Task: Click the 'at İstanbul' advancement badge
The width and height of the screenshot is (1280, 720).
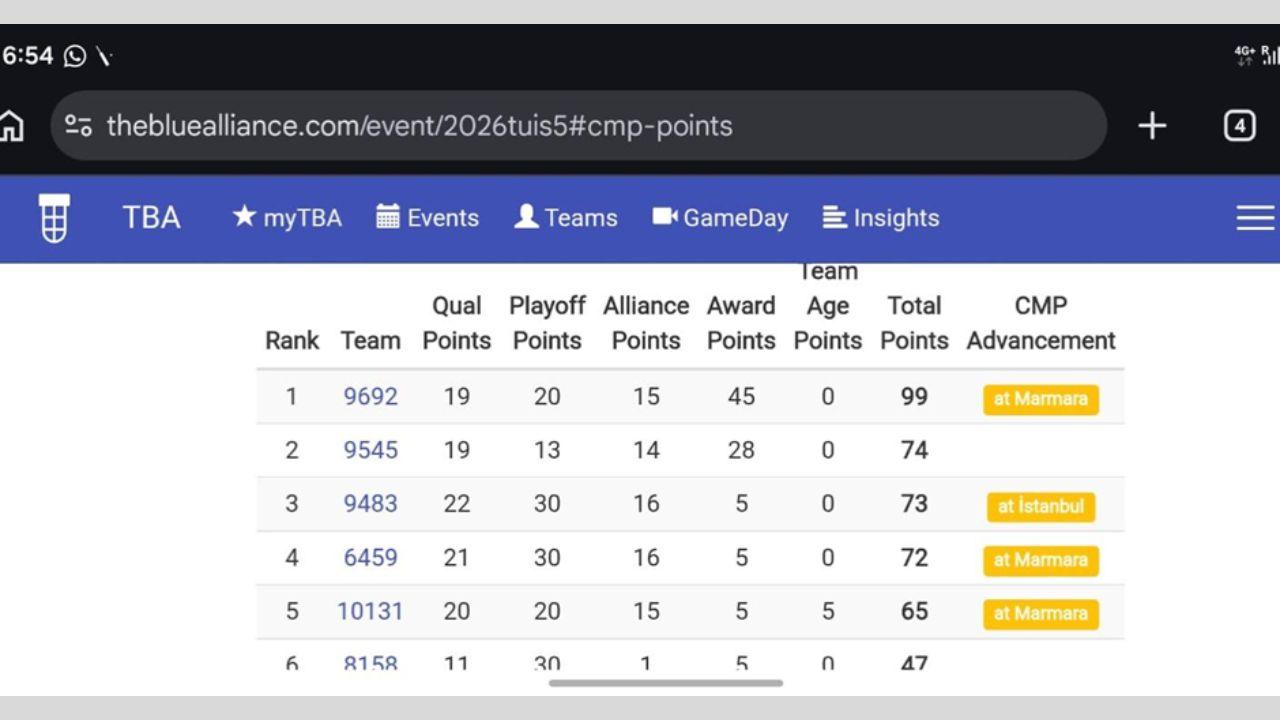Action: coord(1040,506)
